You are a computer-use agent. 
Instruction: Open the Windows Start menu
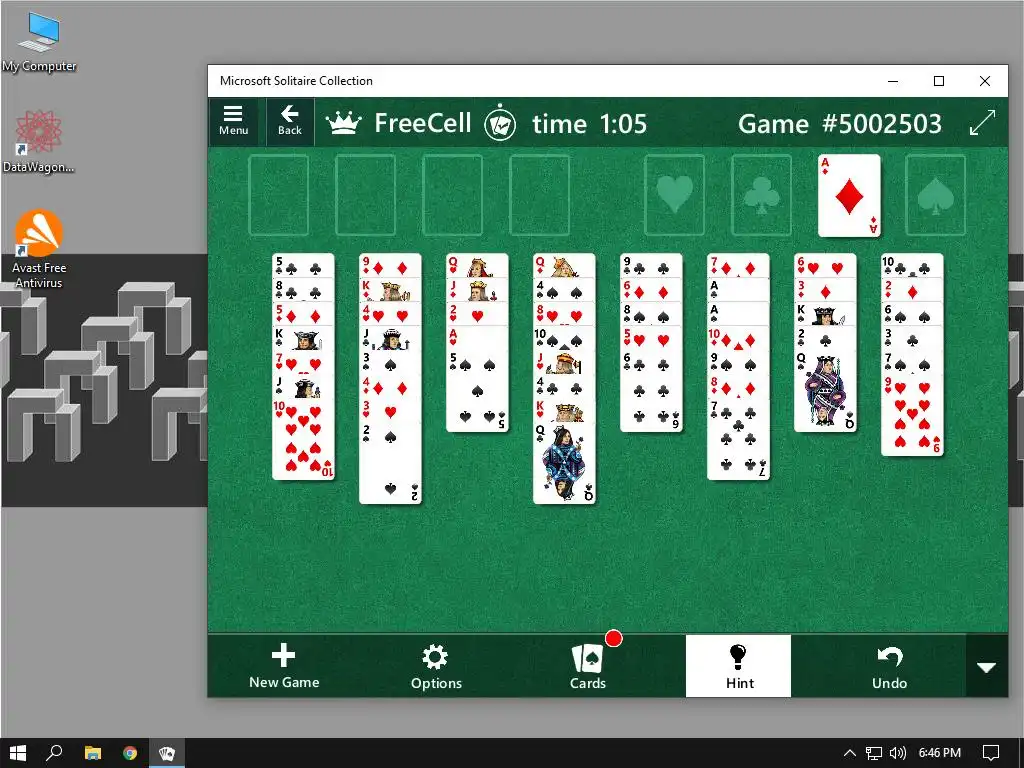click(18, 753)
